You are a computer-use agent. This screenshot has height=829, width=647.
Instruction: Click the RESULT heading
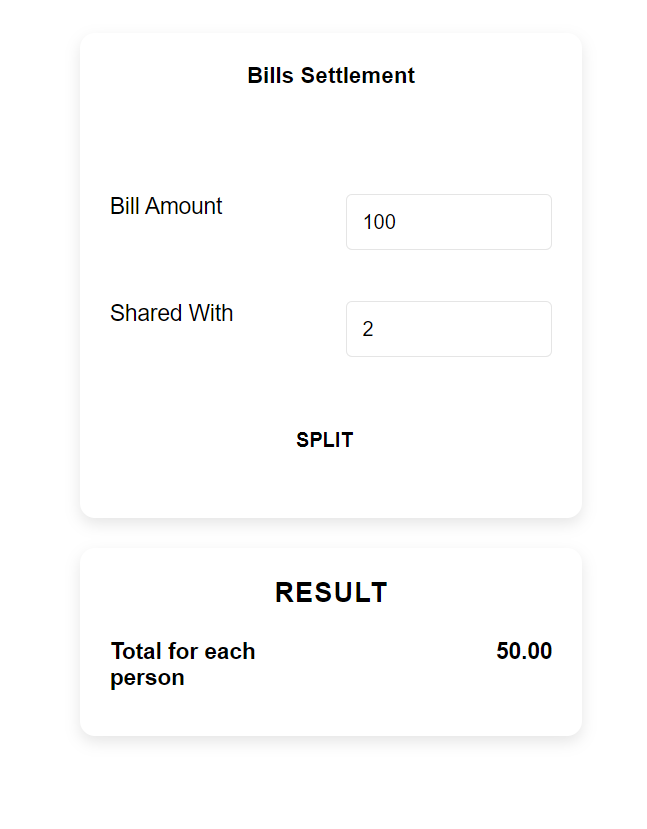331,592
